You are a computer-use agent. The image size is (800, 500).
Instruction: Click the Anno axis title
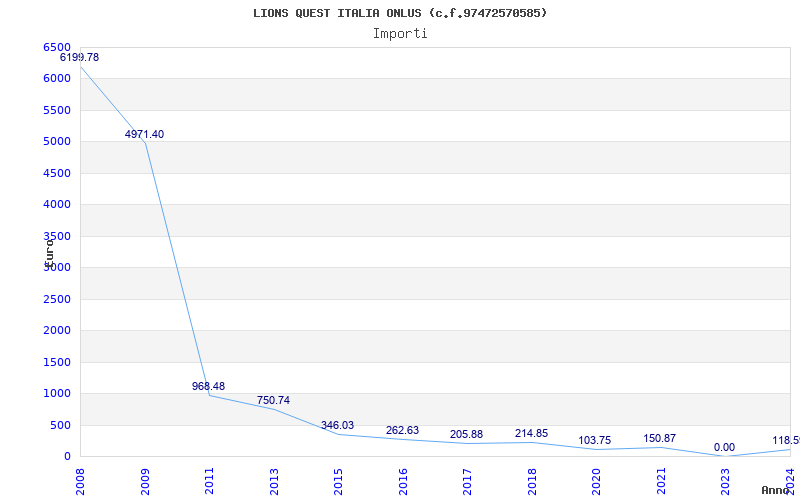click(x=774, y=490)
